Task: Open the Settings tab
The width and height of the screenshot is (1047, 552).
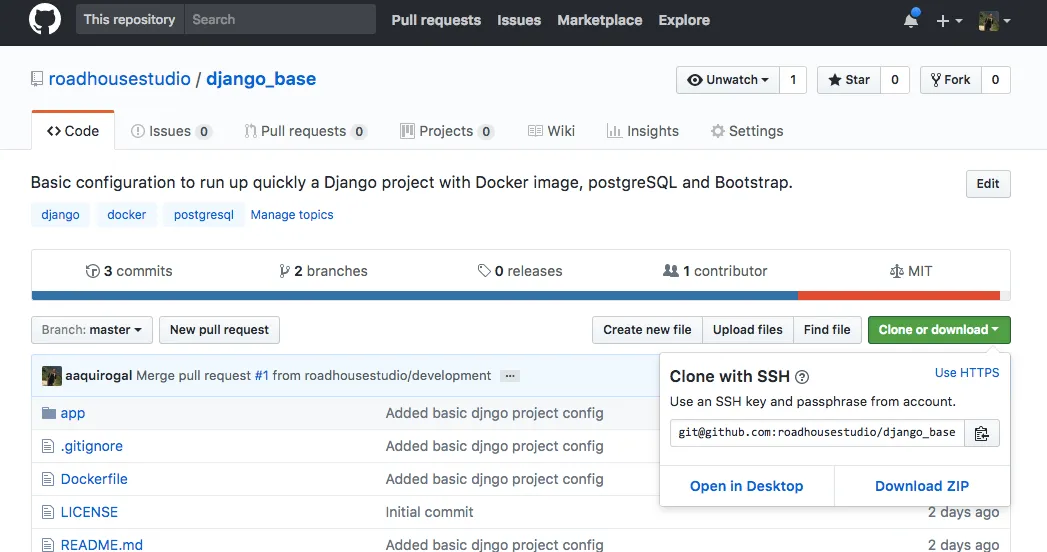Action: pos(747,131)
